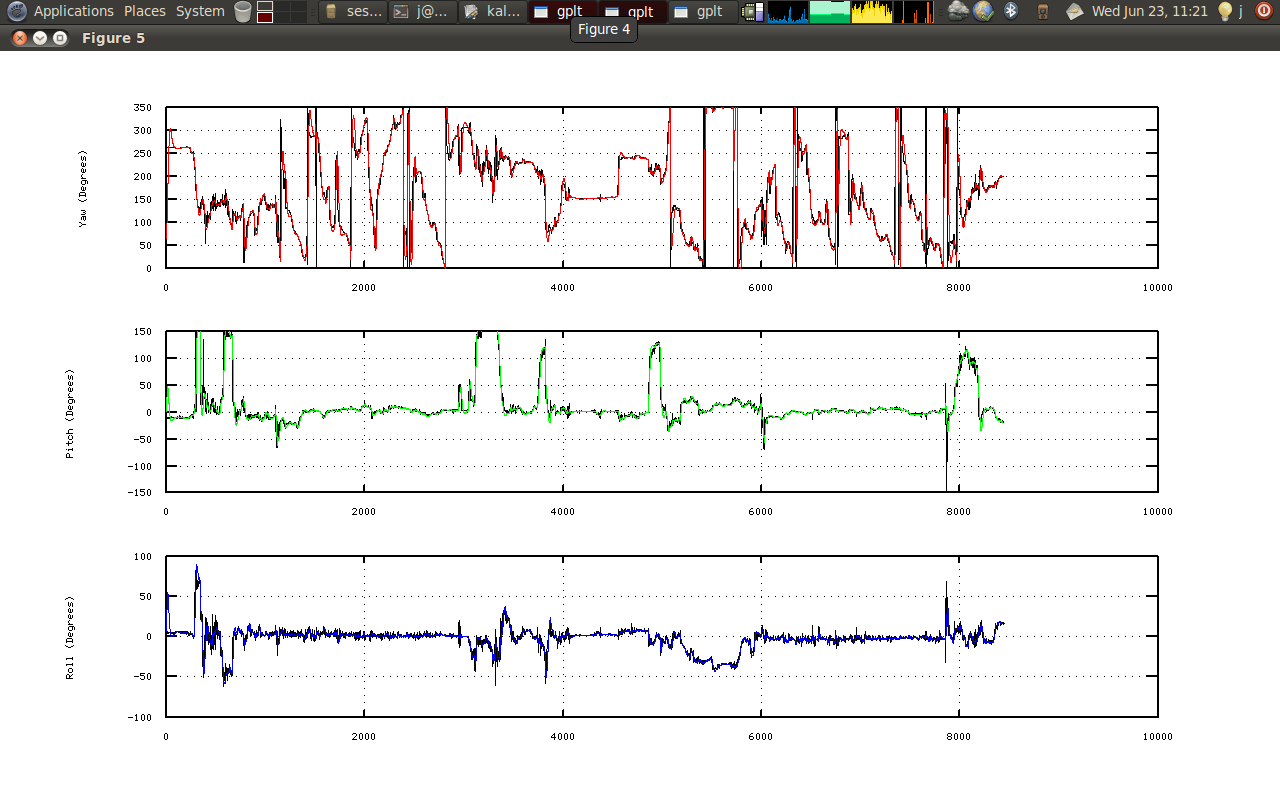Click the 'Roll (Degrees)' axis label
The image size is (1280, 800).
coord(70,637)
